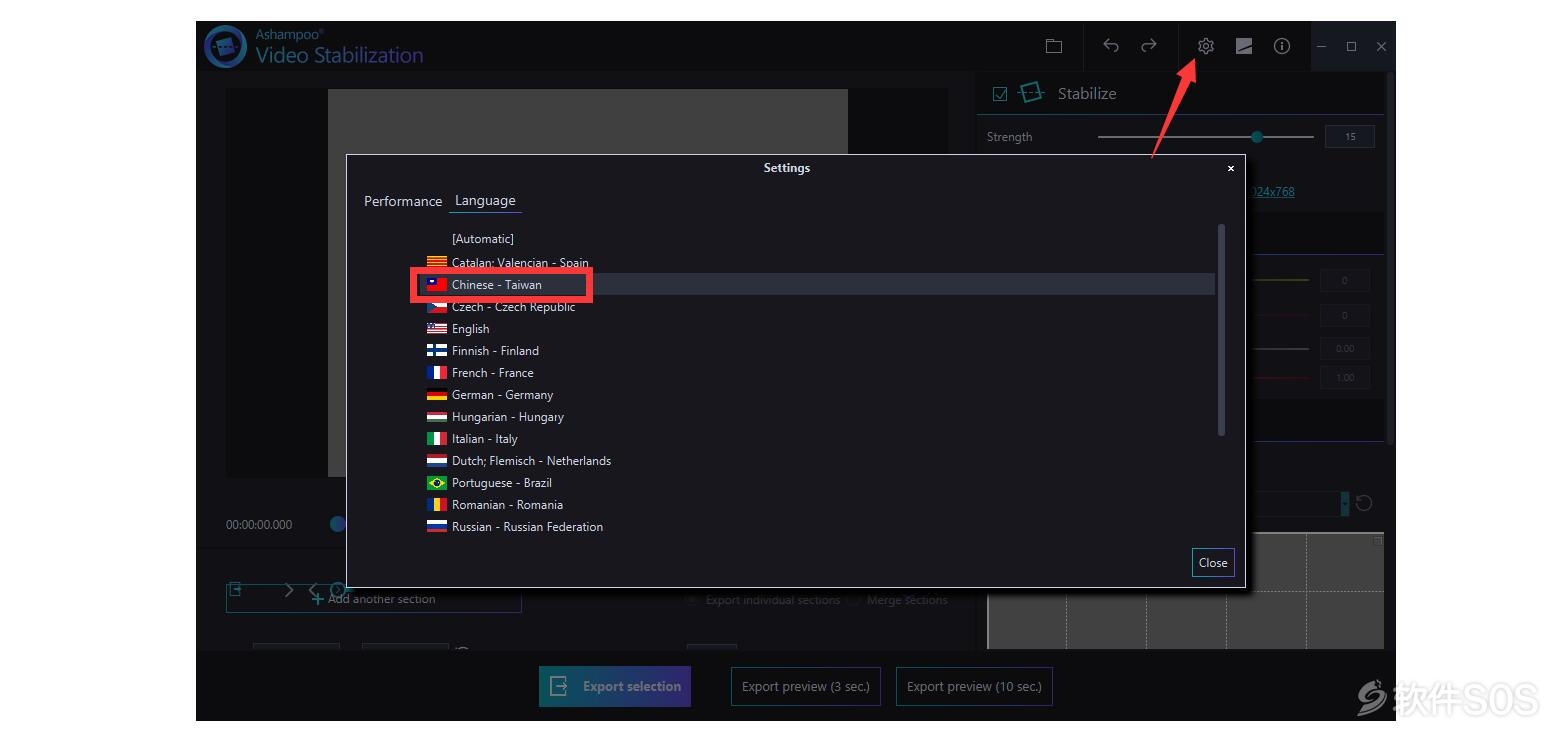
Task: Close Settings dialog with the X
Action: pos(1231,168)
